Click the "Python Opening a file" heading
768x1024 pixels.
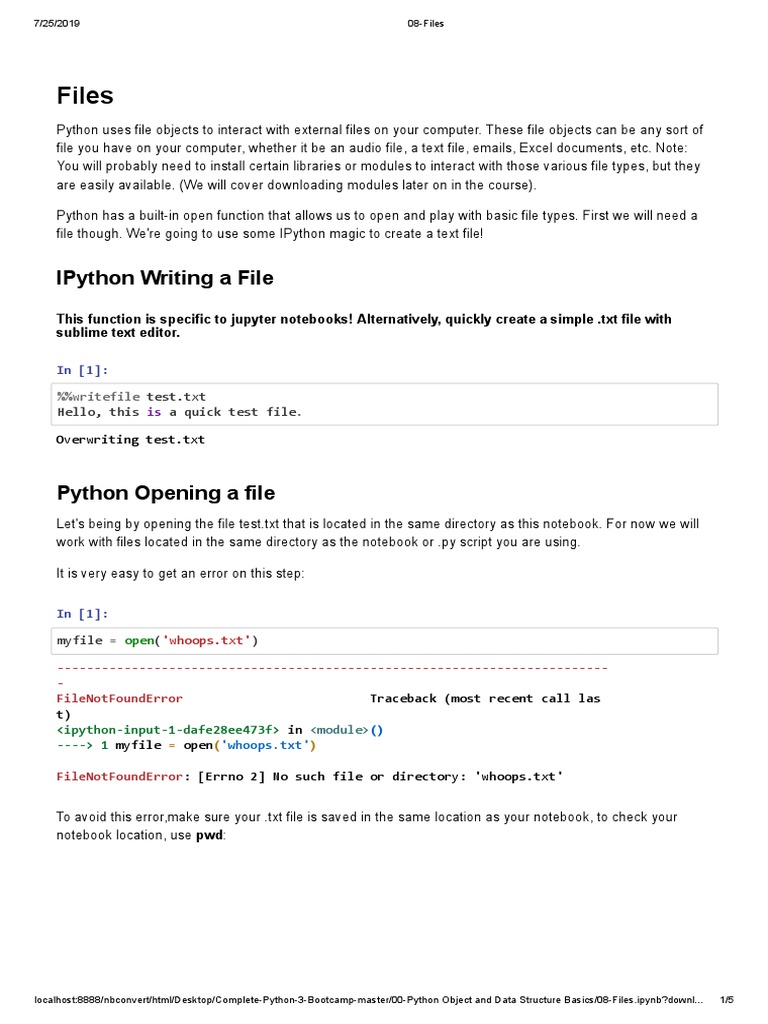[x=166, y=493]
